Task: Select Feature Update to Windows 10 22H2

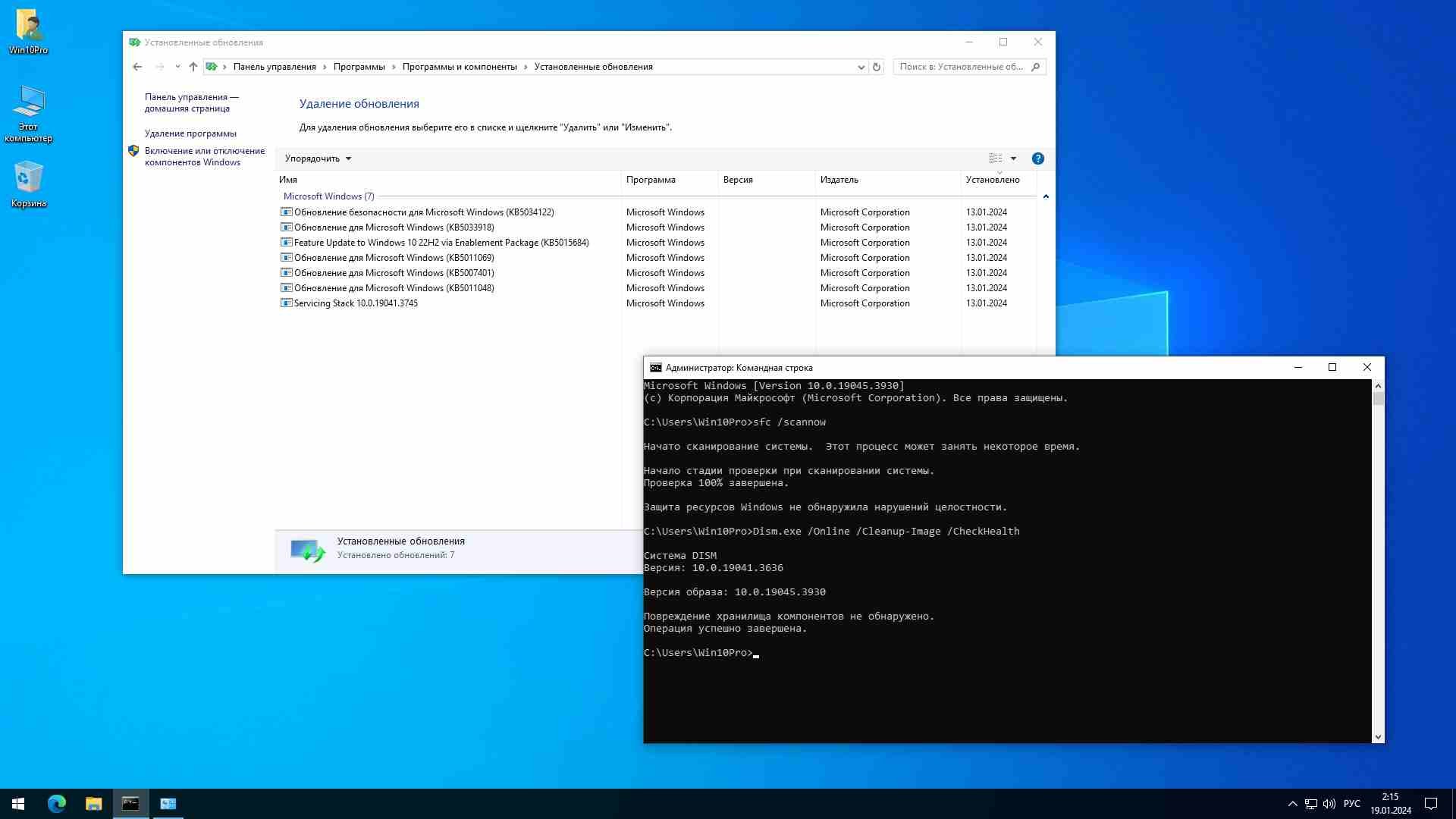Action: pos(440,242)
